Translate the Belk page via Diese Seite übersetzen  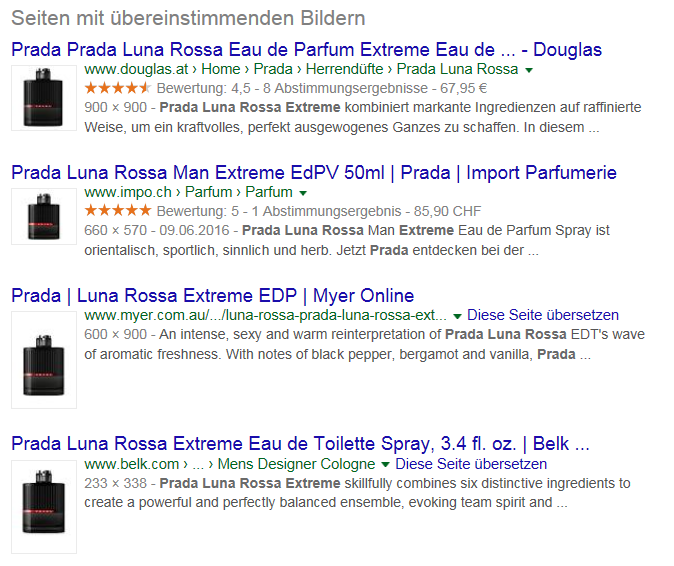point(471,464)
